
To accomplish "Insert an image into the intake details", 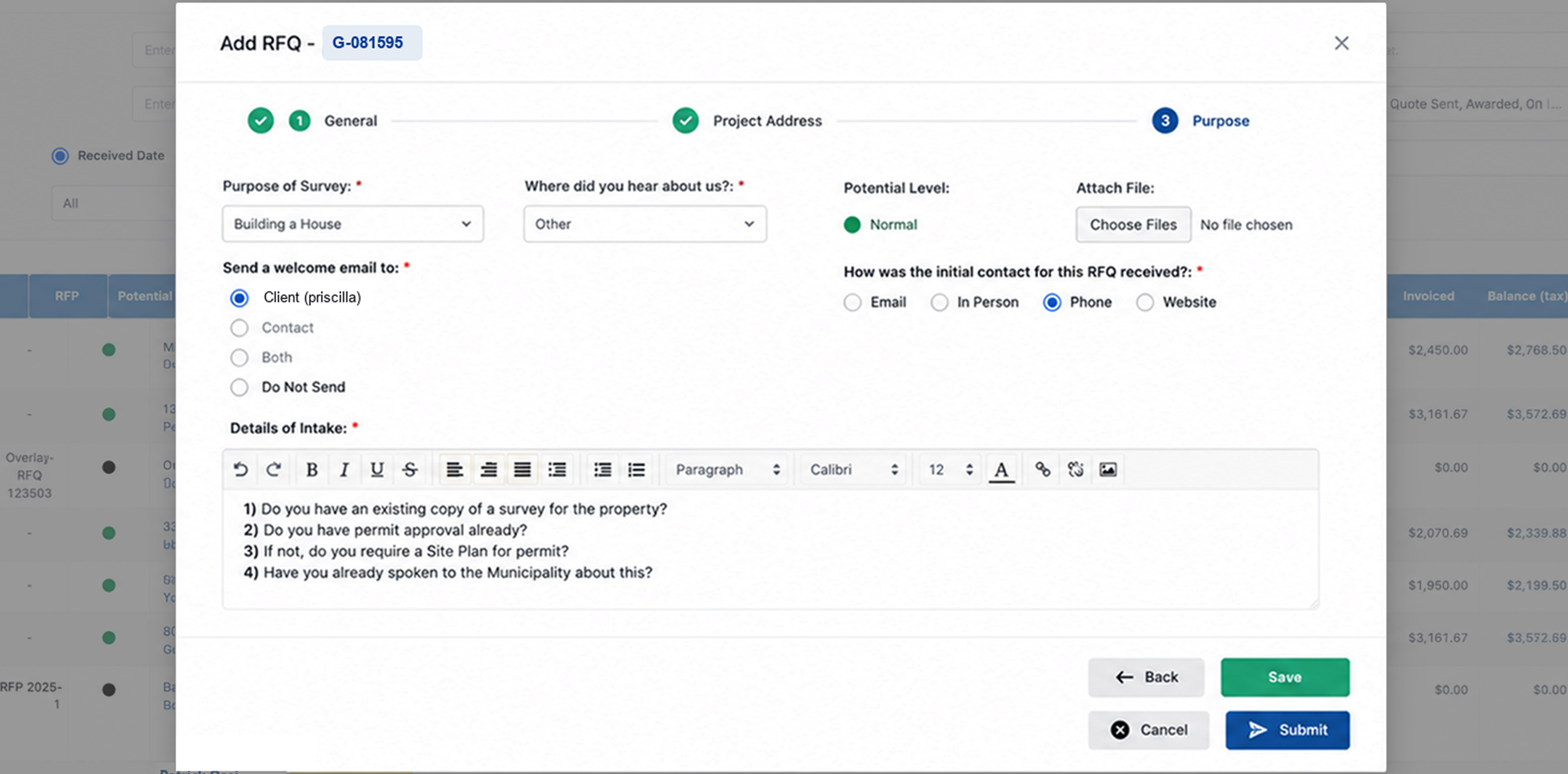I will click(1108, 469).
